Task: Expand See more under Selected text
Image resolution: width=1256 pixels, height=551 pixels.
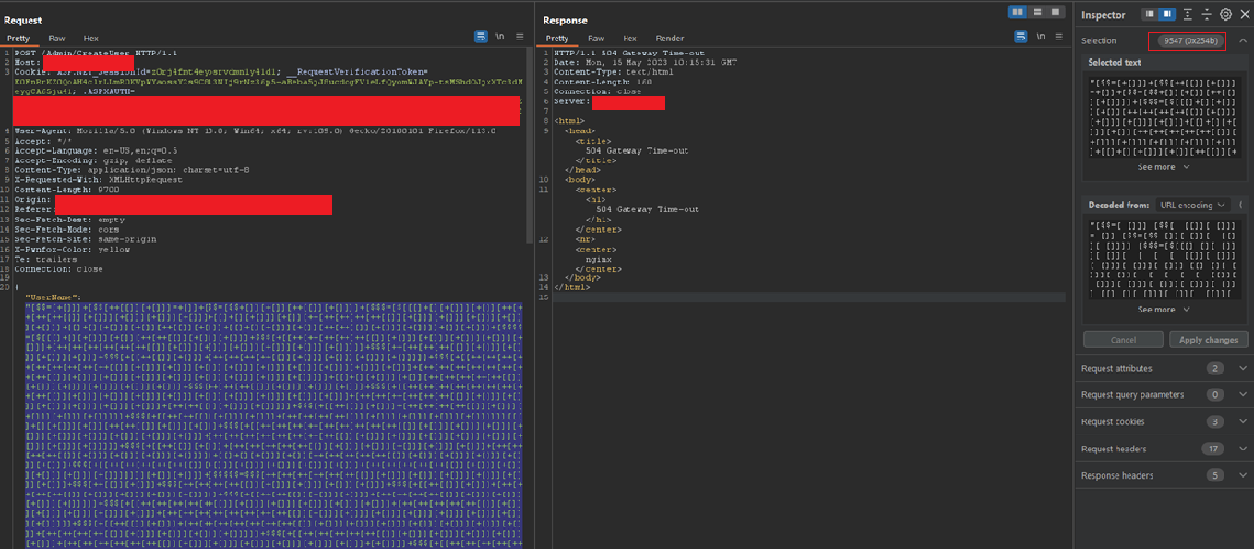Action: (x=1164, y=167)
